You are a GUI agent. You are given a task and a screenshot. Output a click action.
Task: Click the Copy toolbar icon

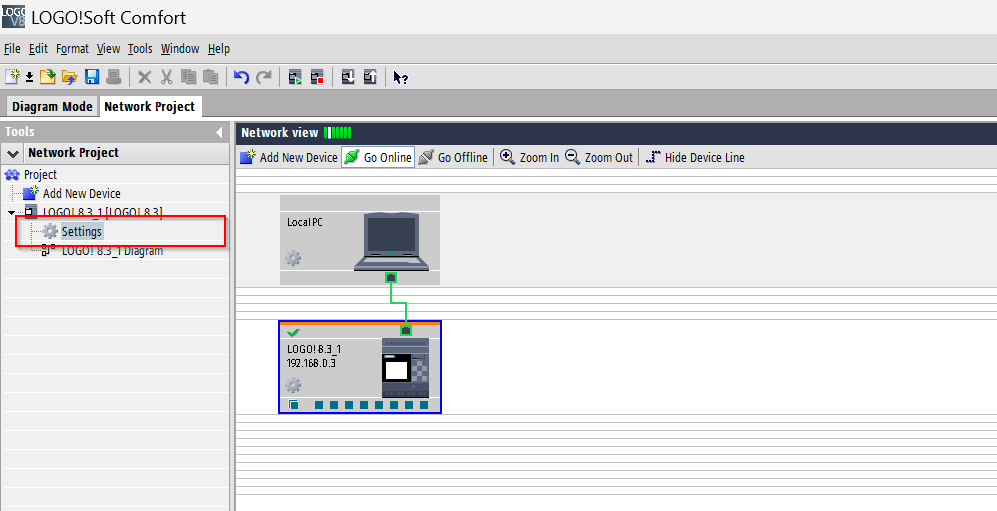[x=188, y=77]
